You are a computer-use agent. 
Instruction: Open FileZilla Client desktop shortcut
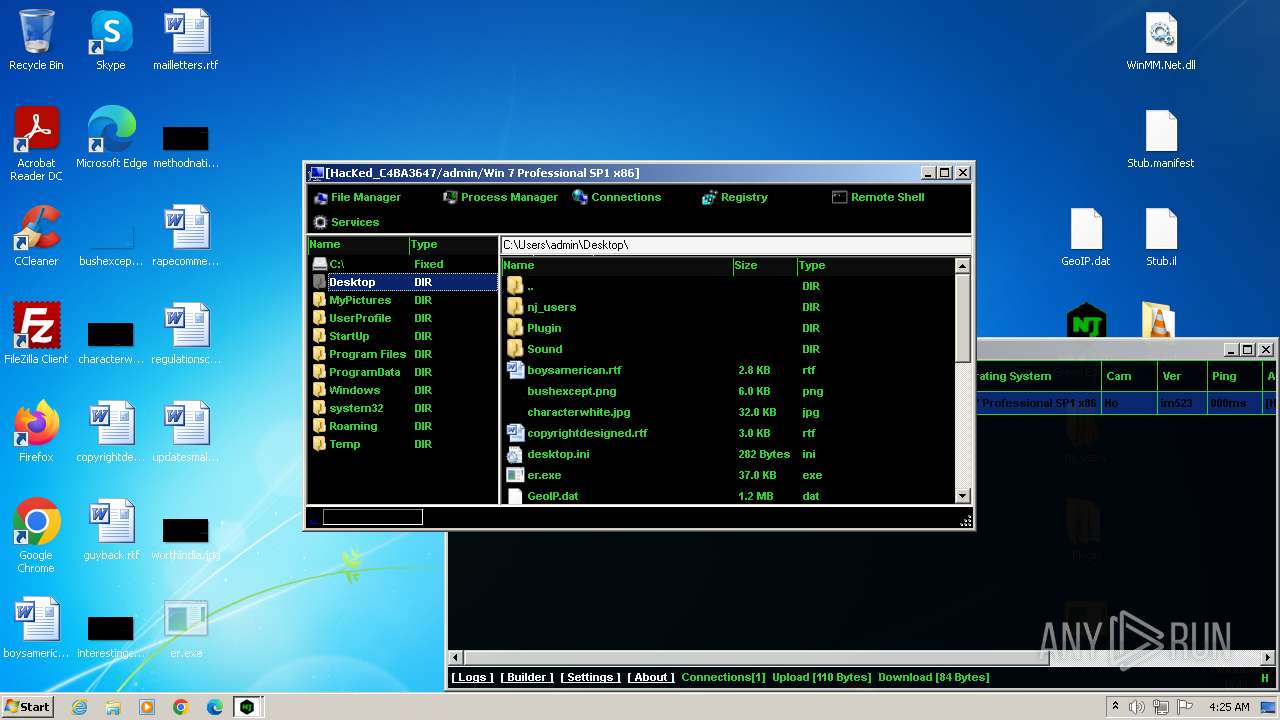[x=36, y=334]
